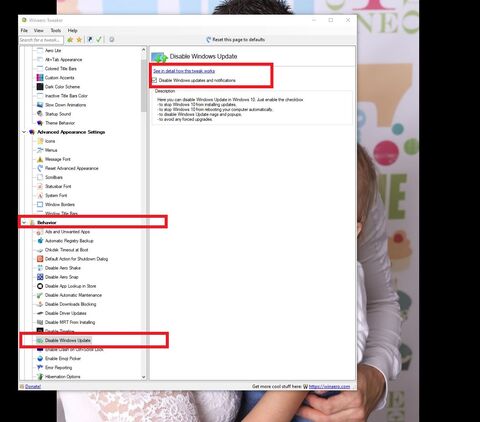Open the 'See in detail how this tweak works' link

click(x=184, y=71)
